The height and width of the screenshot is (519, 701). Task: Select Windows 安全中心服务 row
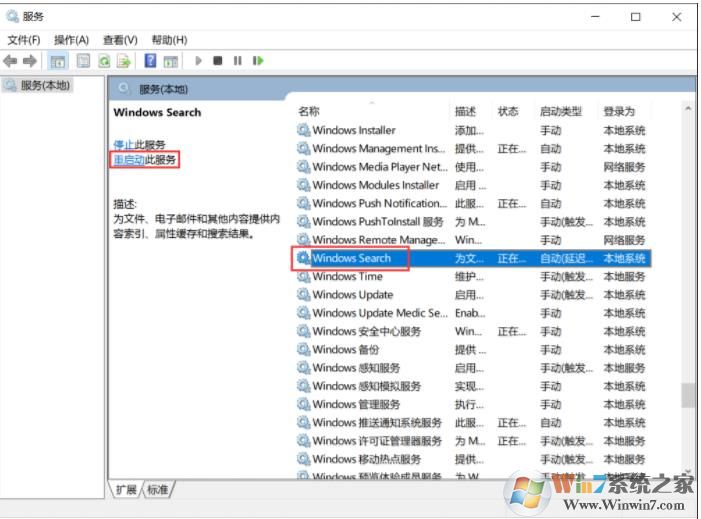[x=472, y=331]
